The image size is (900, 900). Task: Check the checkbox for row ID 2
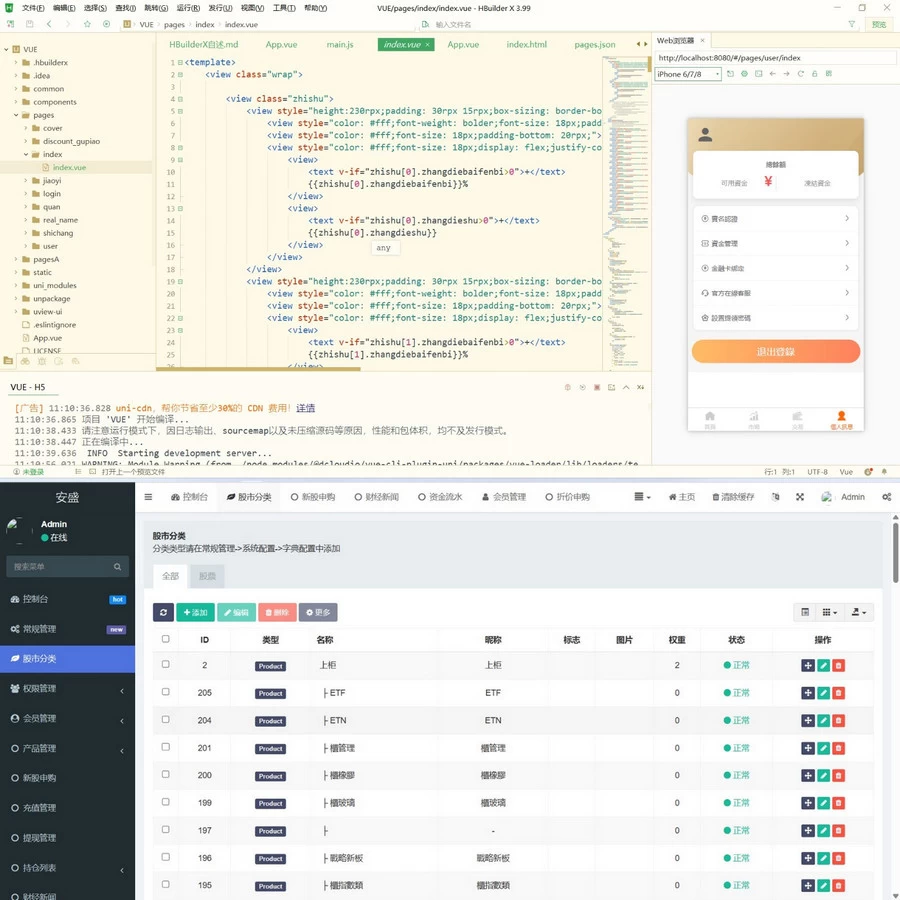pos(165,664)
